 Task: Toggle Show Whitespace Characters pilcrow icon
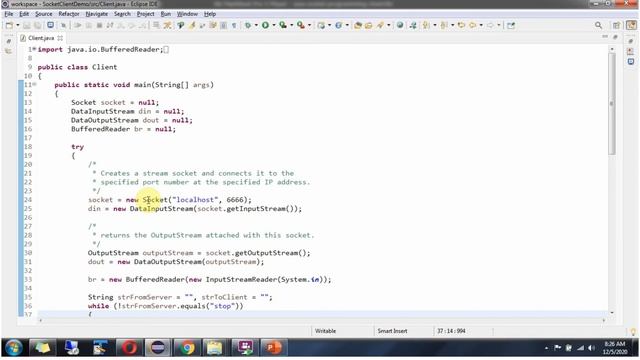coord(234,25)
